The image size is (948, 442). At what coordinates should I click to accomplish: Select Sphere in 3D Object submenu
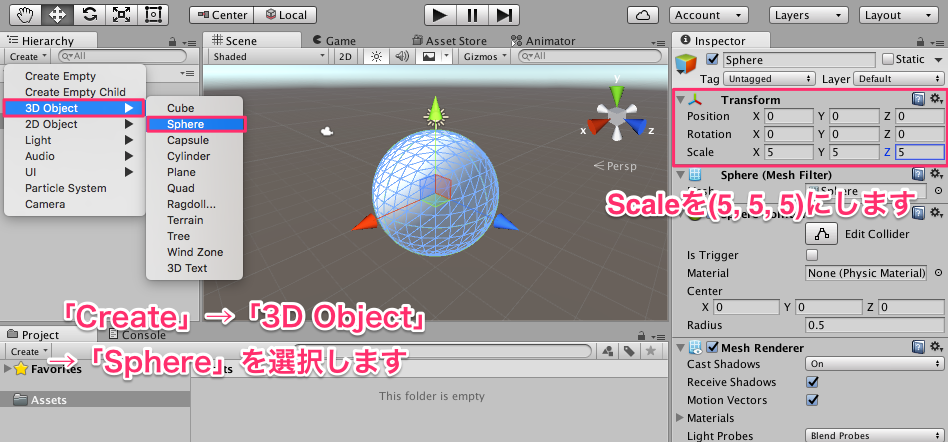coord(195,124)
